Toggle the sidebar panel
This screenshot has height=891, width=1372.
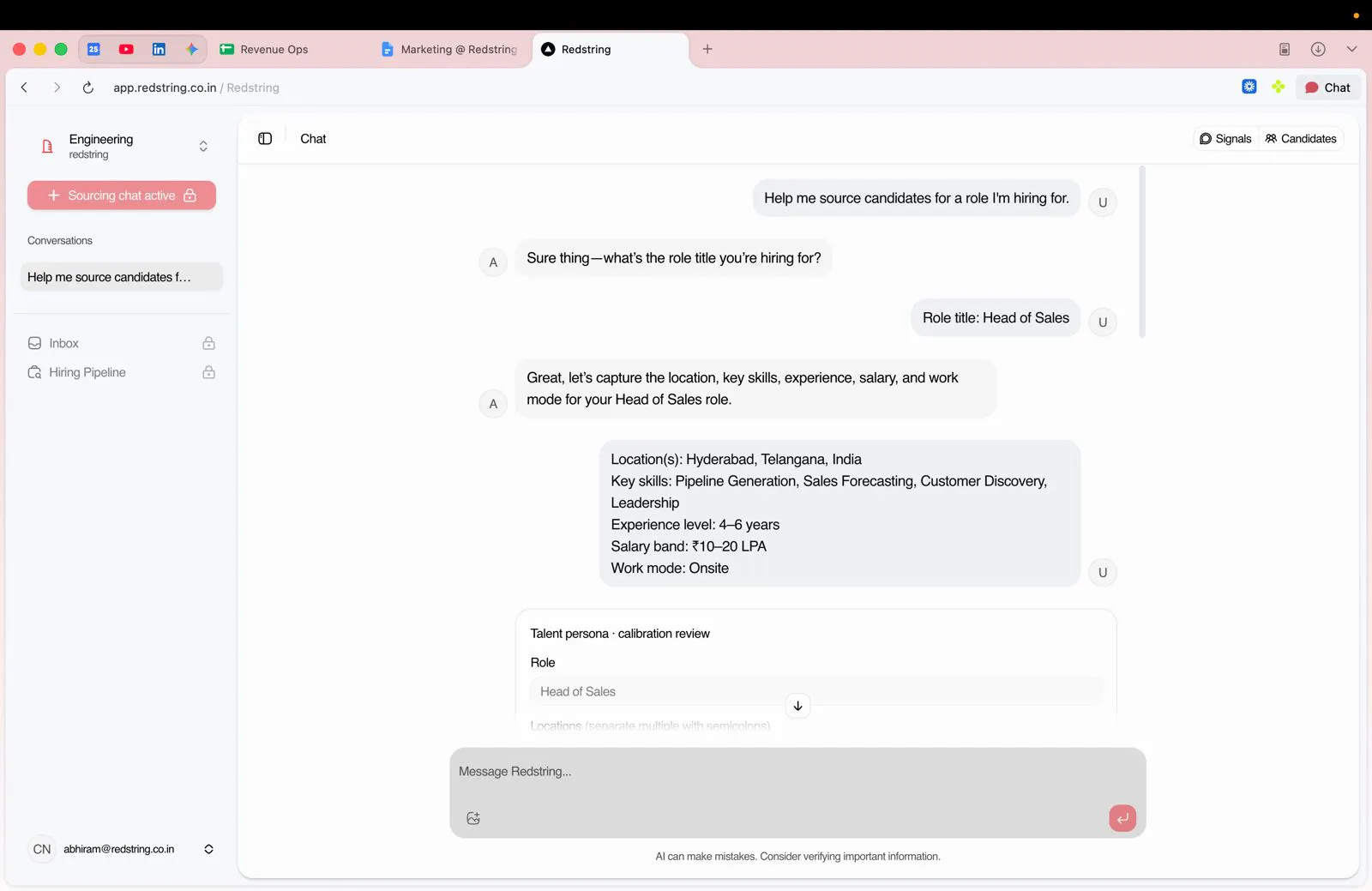pos(265,139)
